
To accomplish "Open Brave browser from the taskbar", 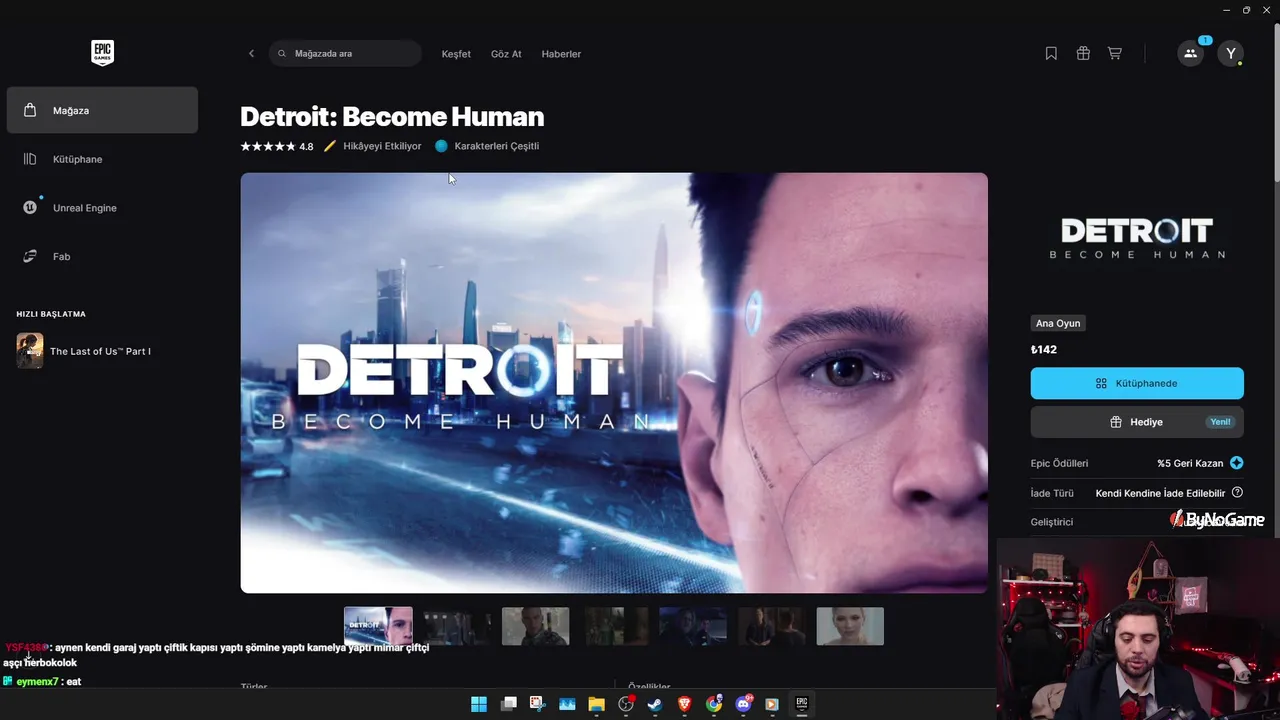I will (x=685, y=704).
